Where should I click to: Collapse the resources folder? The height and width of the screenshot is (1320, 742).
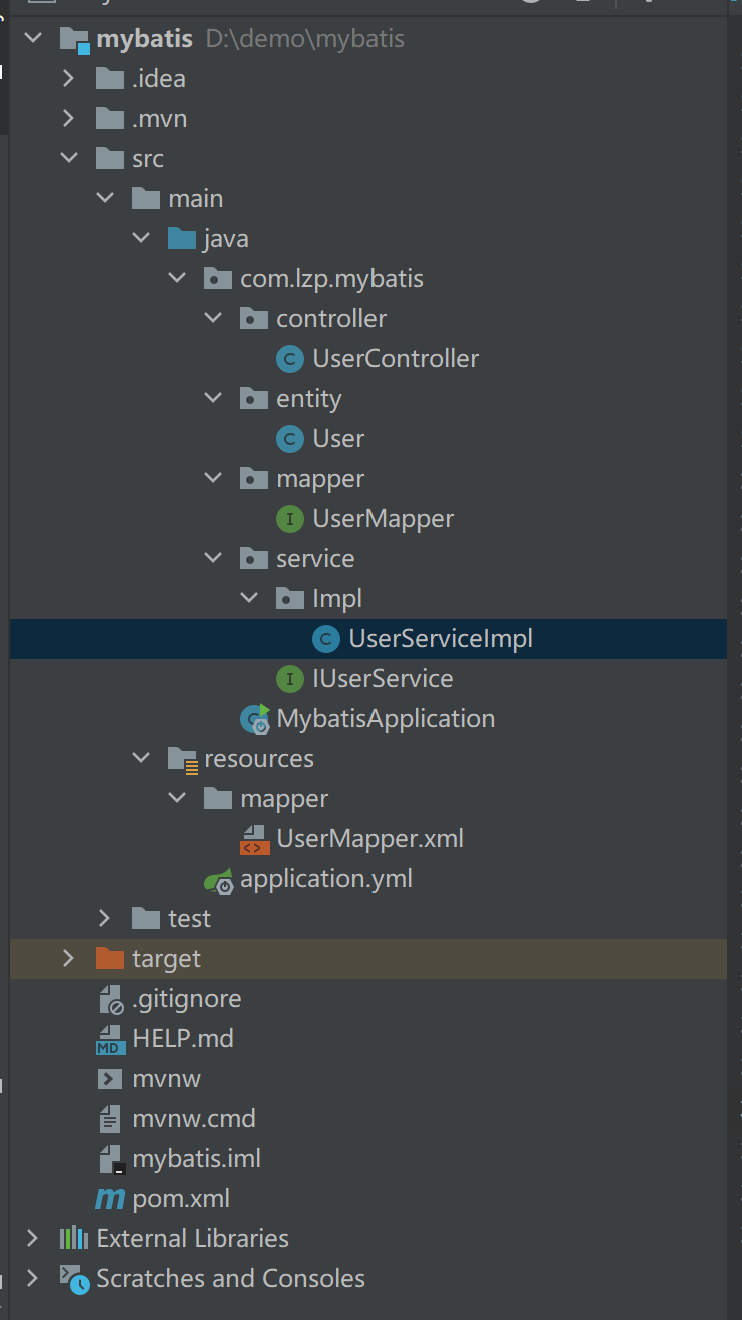(141, 758)
